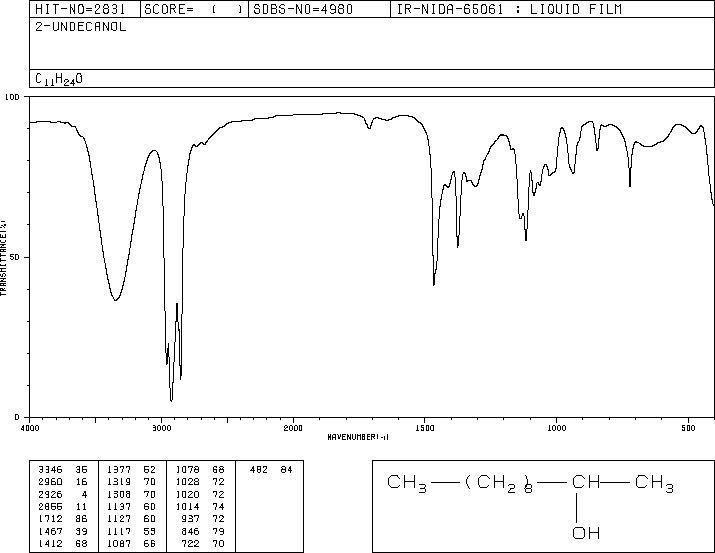Click the 500 wavenumber axis label

688,428
